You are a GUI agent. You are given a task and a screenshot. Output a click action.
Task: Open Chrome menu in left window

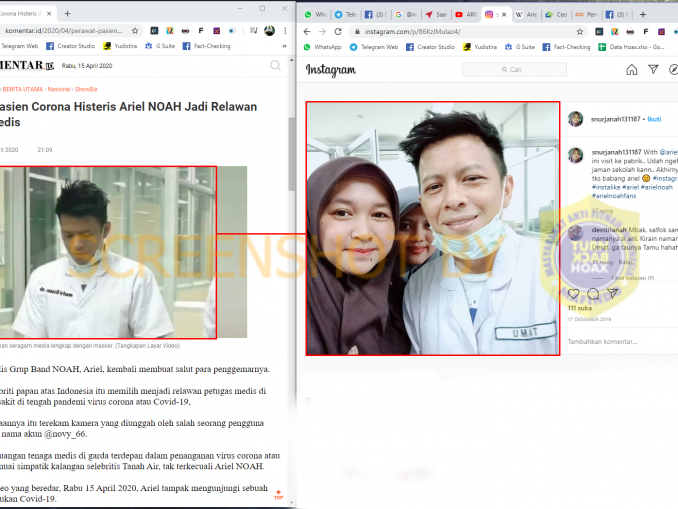click(285, 31)
